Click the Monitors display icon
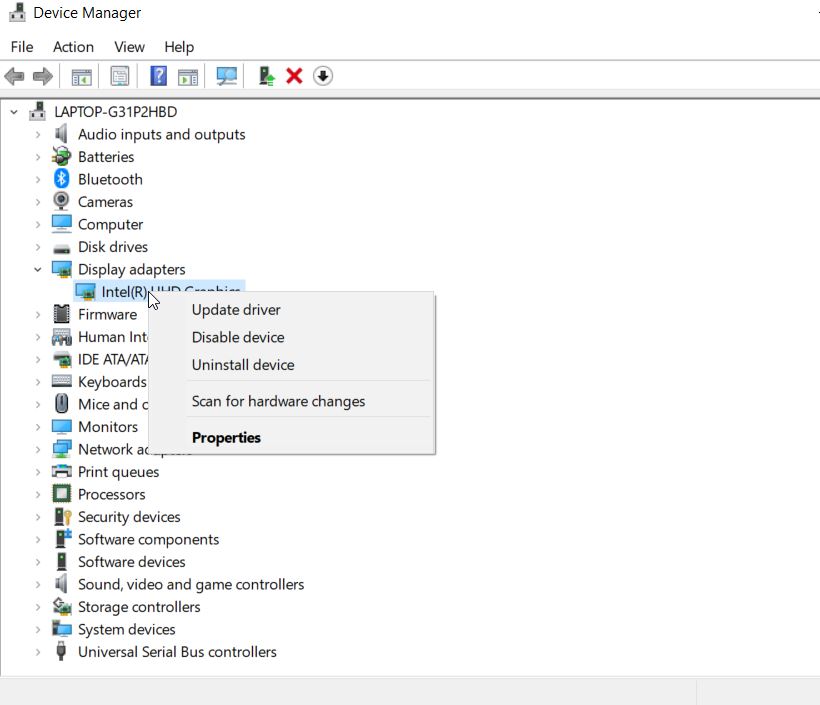This screenshot has height=705, width=820. click(62, 426)
